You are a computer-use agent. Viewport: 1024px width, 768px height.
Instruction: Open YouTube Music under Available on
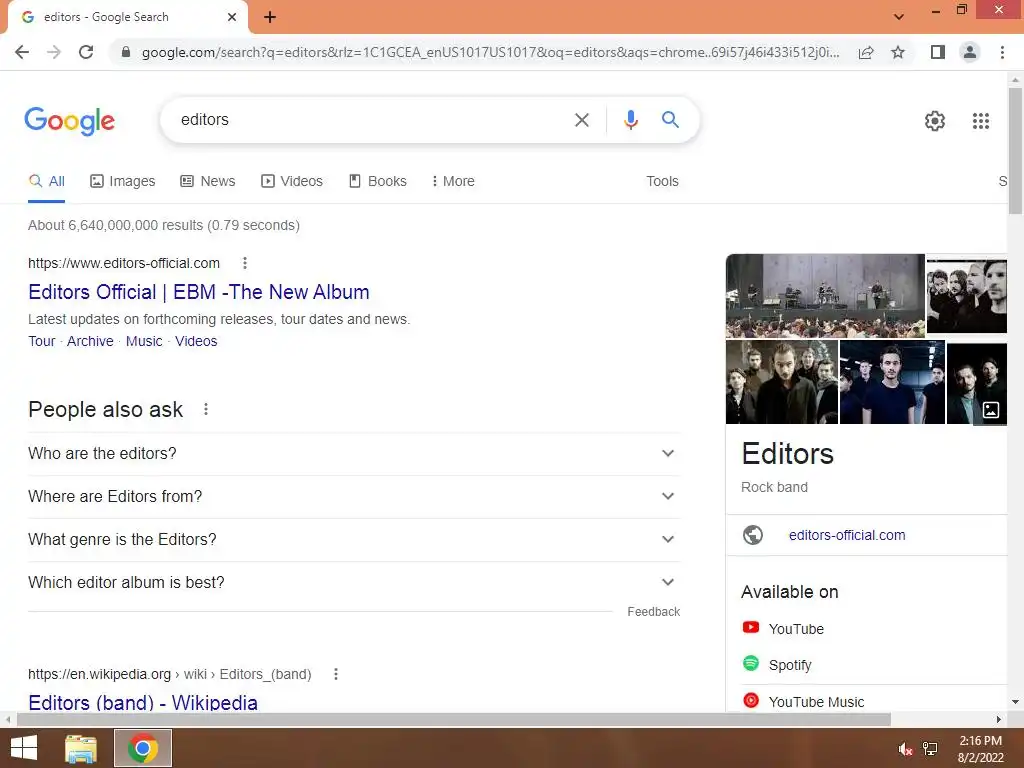[x=816, y=702]
